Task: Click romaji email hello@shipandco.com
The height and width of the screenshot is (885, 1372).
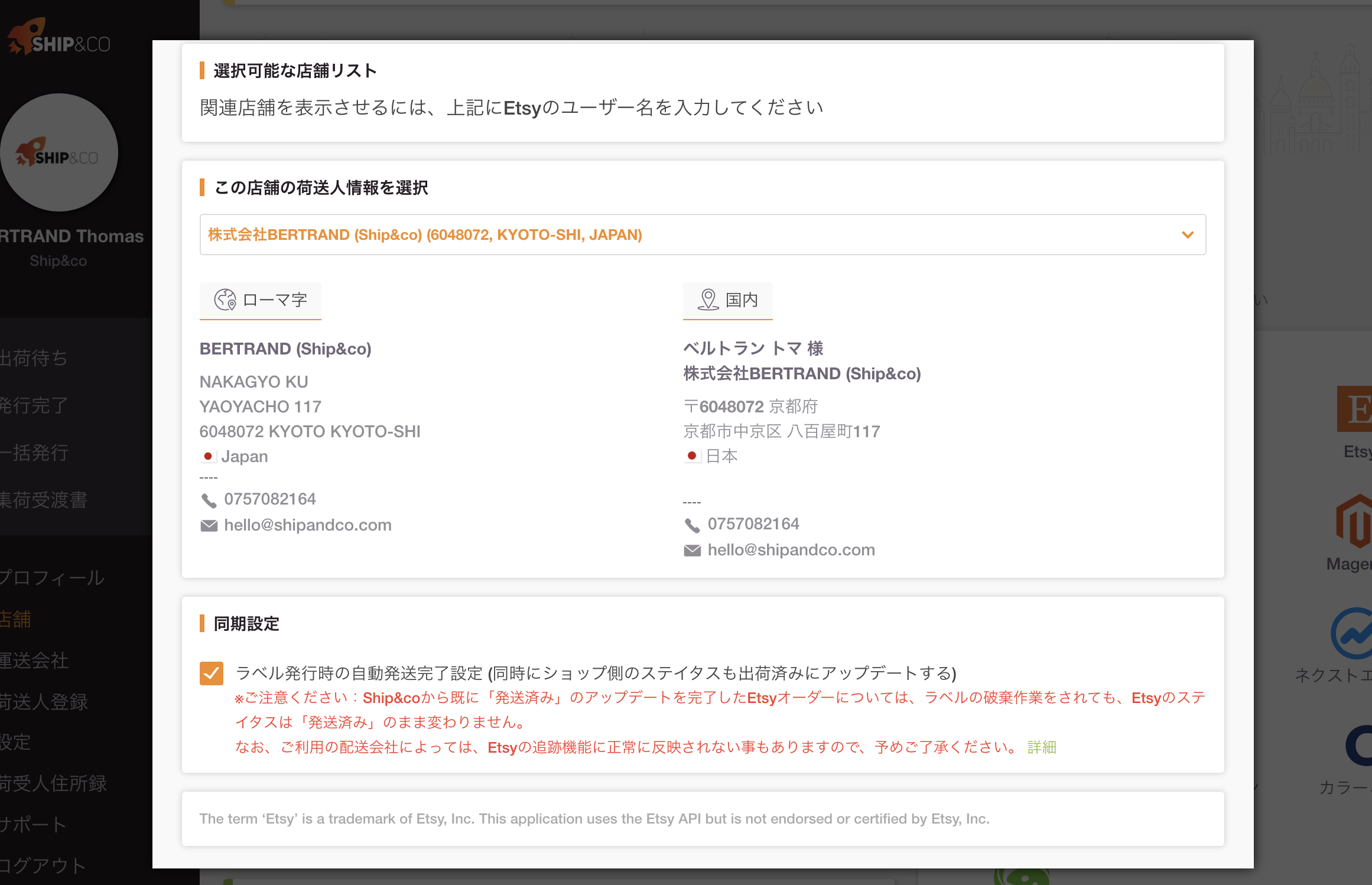Action: click(308, 525)
